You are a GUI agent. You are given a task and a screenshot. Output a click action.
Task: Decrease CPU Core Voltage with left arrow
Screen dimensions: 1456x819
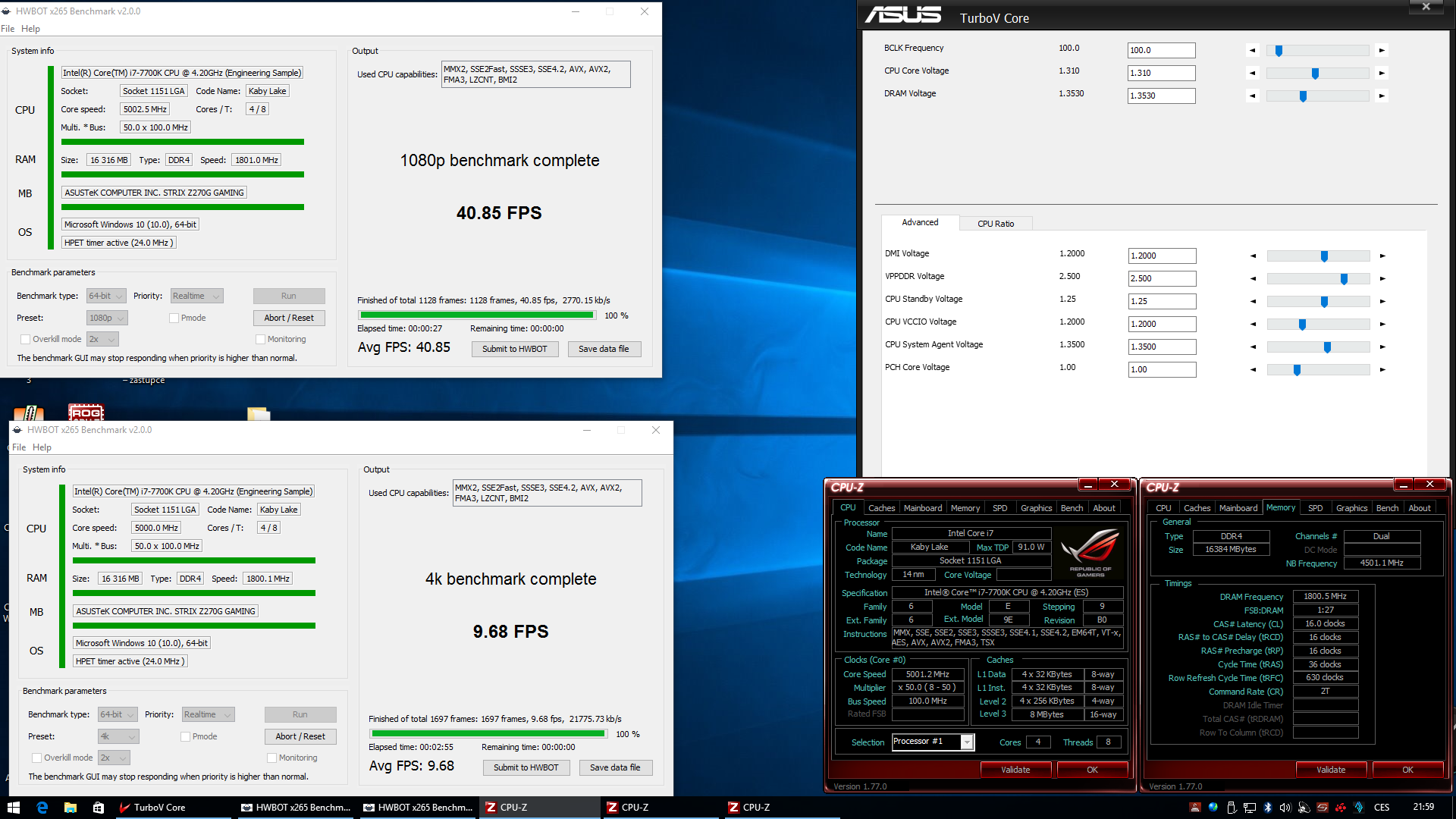pyautogui.click(x=1253, y=74)
